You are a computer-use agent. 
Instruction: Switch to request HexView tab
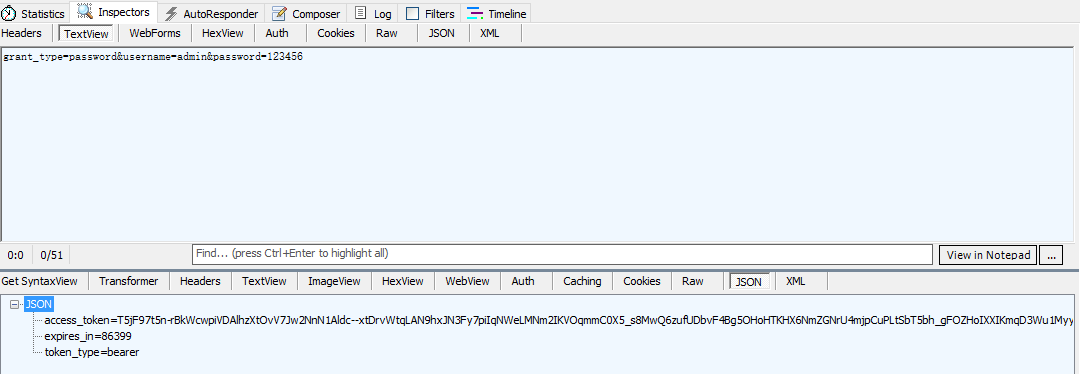[x=222, y=33]
